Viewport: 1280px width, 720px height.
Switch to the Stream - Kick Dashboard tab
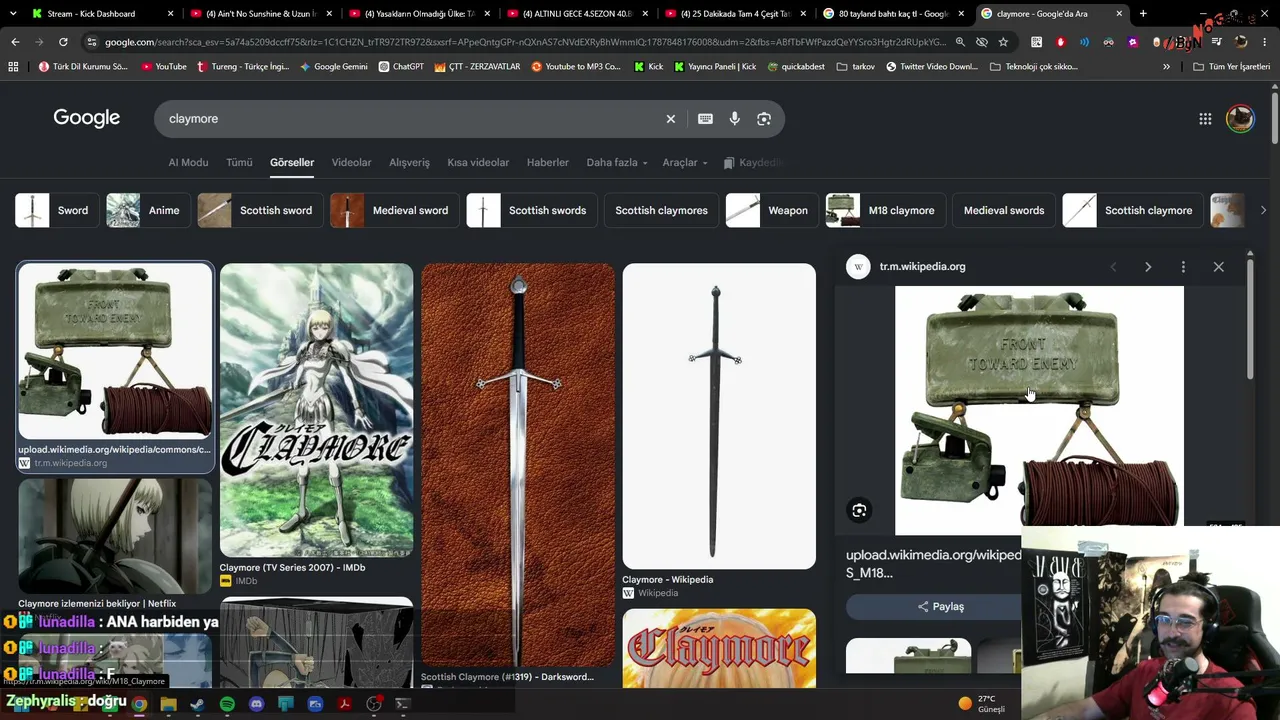pos(103,14)
